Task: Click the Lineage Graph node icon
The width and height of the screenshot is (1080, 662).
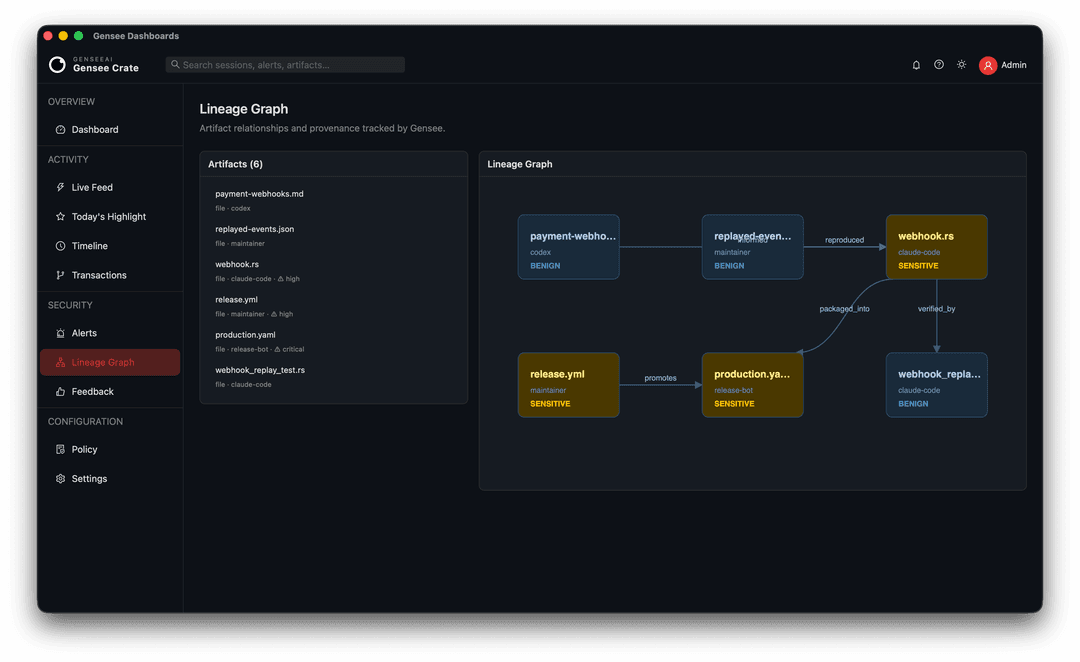Action: coord(61,362)
